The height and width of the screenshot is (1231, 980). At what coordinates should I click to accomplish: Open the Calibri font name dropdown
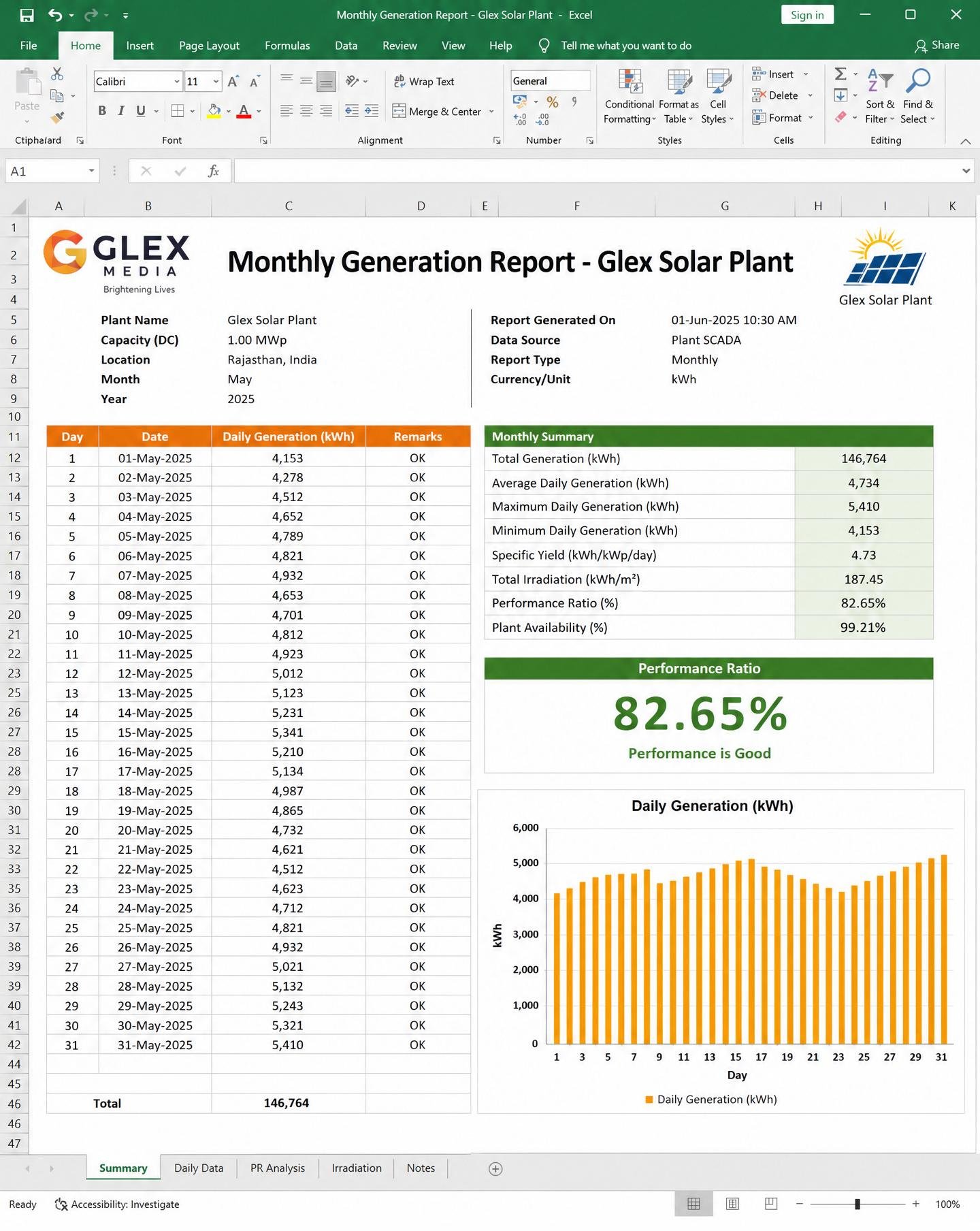coord(176,82)
